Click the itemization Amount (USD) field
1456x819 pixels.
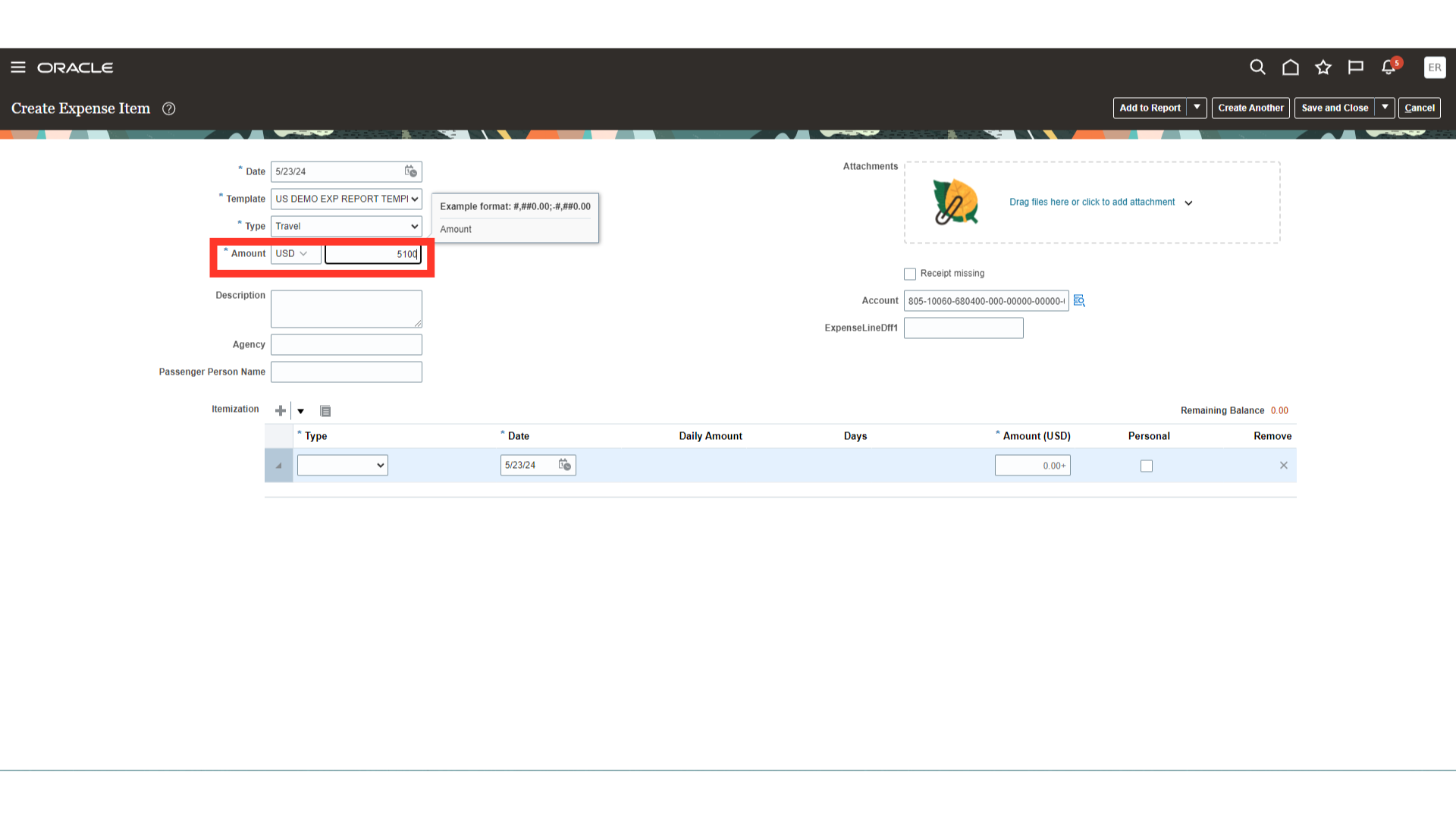pos(1032,466)
